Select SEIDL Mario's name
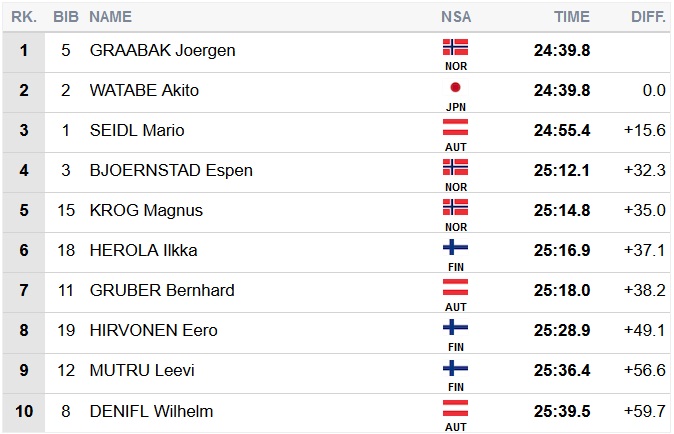This screenshot has height=434, width=674. 137,130
